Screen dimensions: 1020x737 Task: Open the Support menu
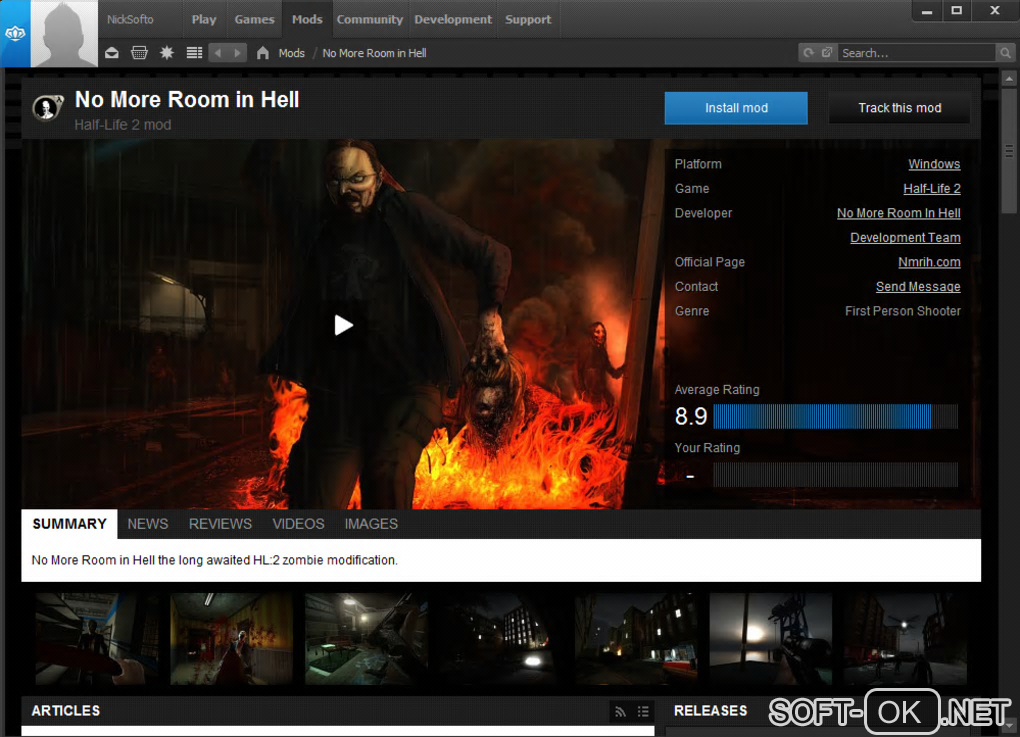pos(528,20)
